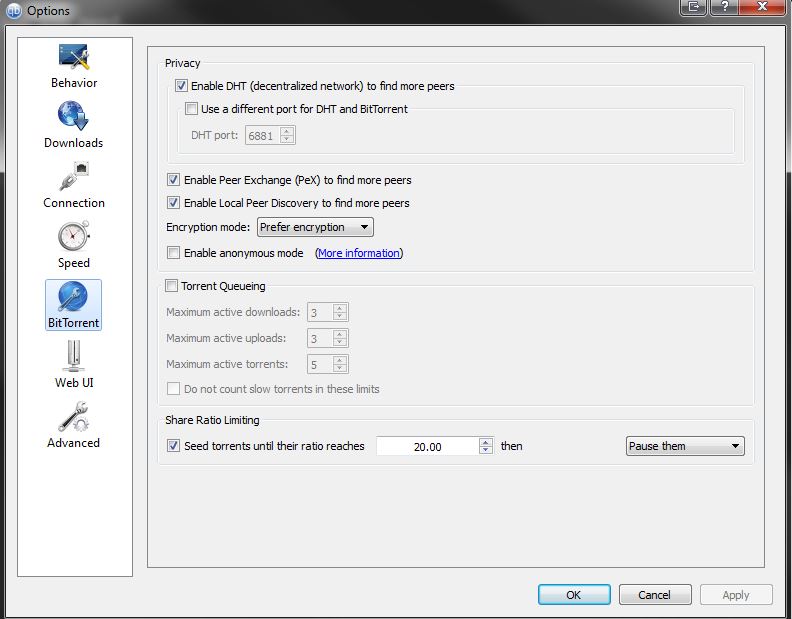Click the Maximum active uploads field
This screenshot has width=792, height=619.
coord(320,338)
